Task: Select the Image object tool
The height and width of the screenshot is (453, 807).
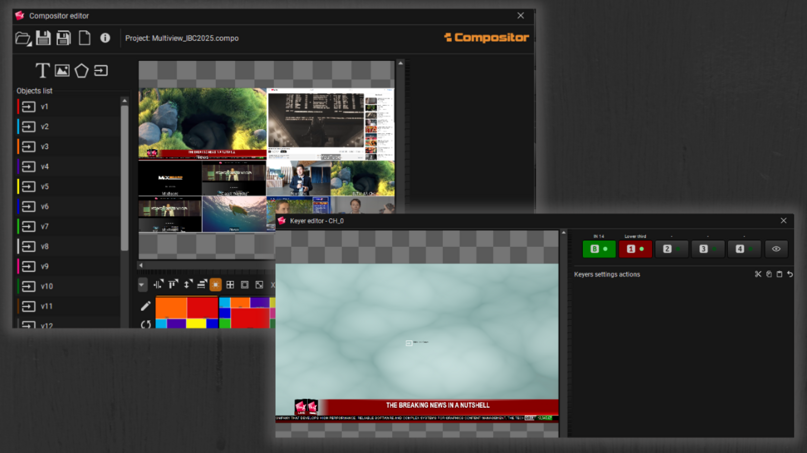Action: (62, 70)
